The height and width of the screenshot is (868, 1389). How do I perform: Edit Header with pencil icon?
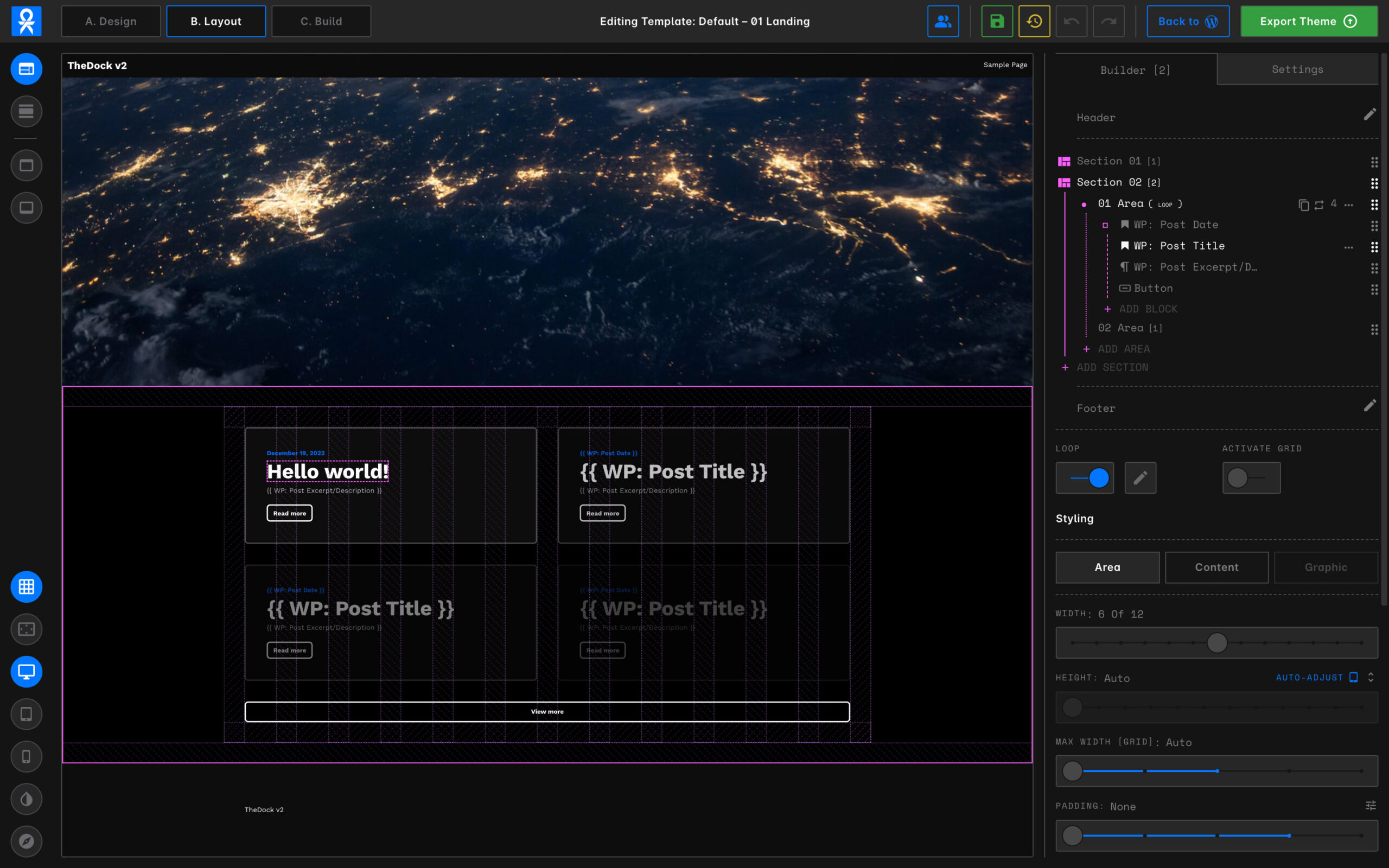click(1369, 115)
